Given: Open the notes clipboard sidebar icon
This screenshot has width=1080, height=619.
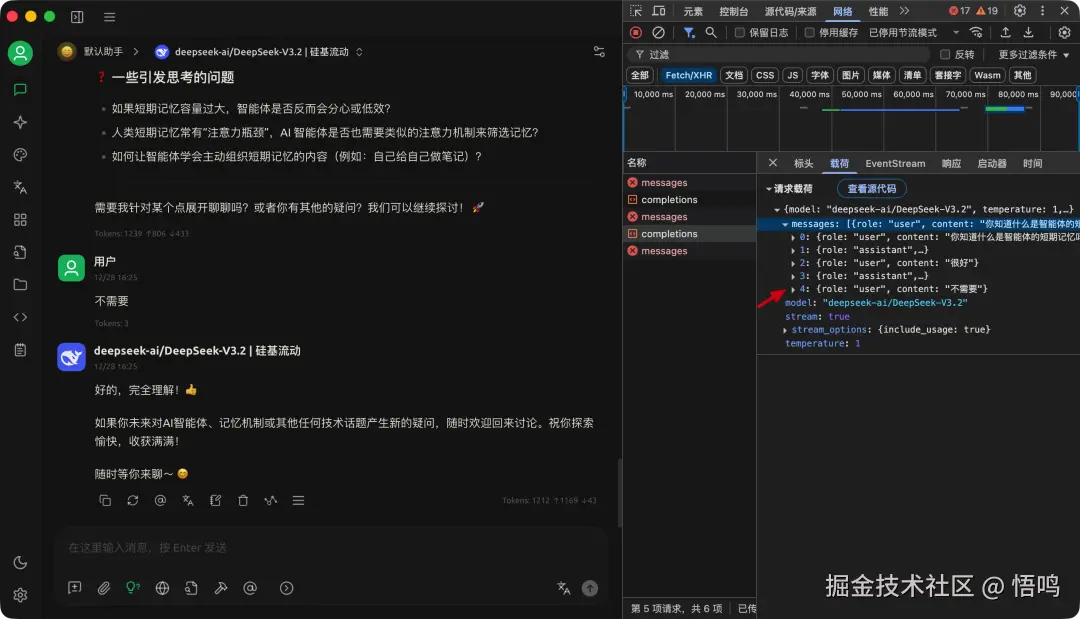Looking at the screenshot, I should point(20,350).
